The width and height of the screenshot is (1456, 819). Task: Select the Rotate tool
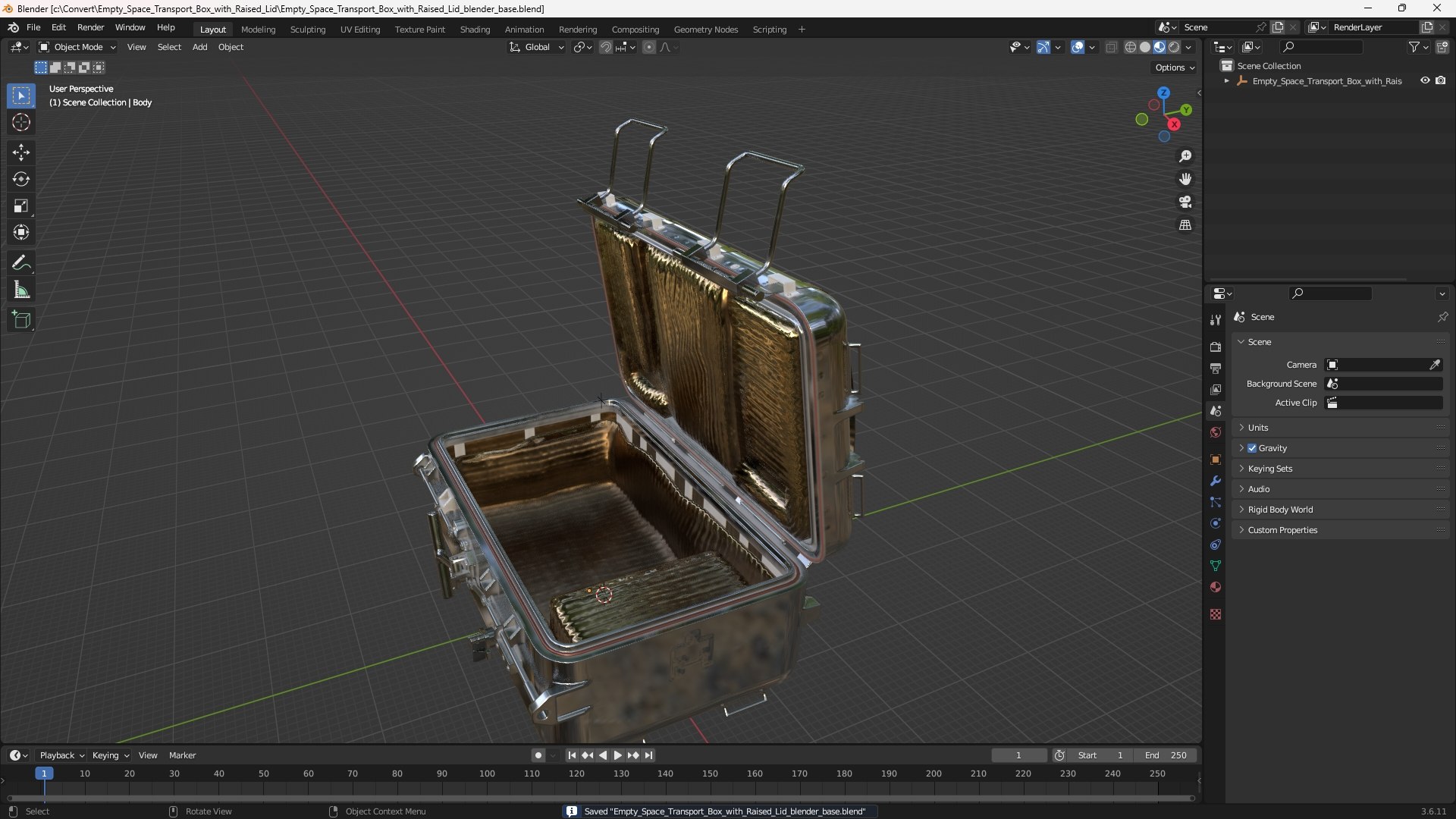pos(21,179)
